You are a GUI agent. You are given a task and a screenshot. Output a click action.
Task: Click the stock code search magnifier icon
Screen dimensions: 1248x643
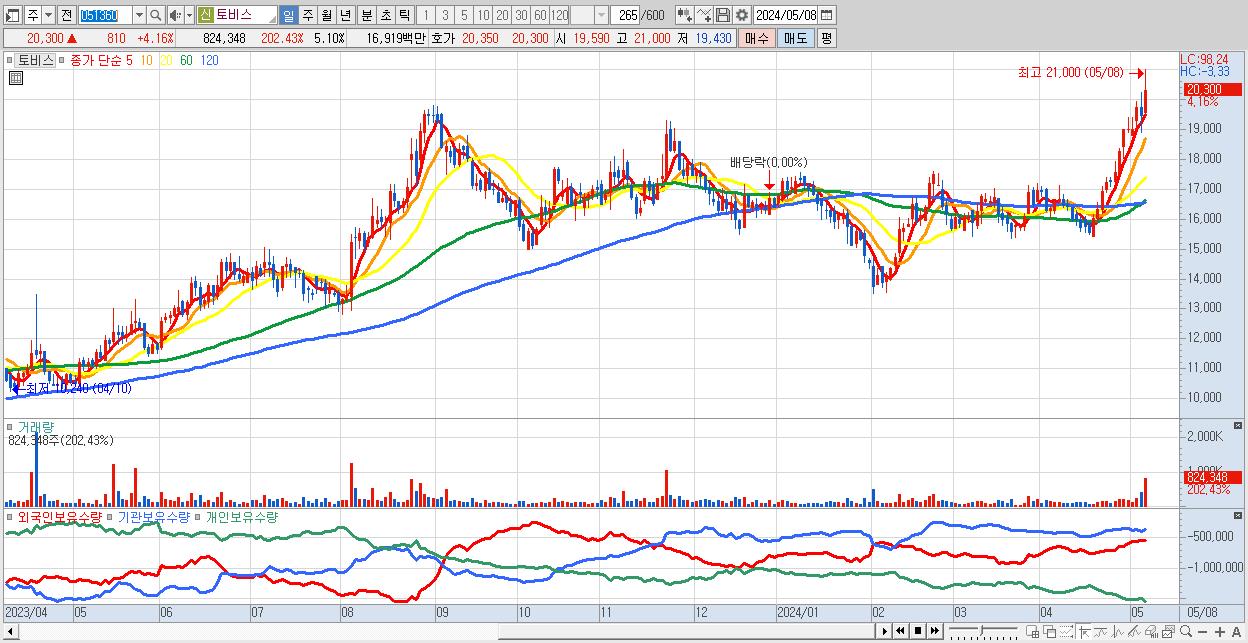click(x=155, y=15)
